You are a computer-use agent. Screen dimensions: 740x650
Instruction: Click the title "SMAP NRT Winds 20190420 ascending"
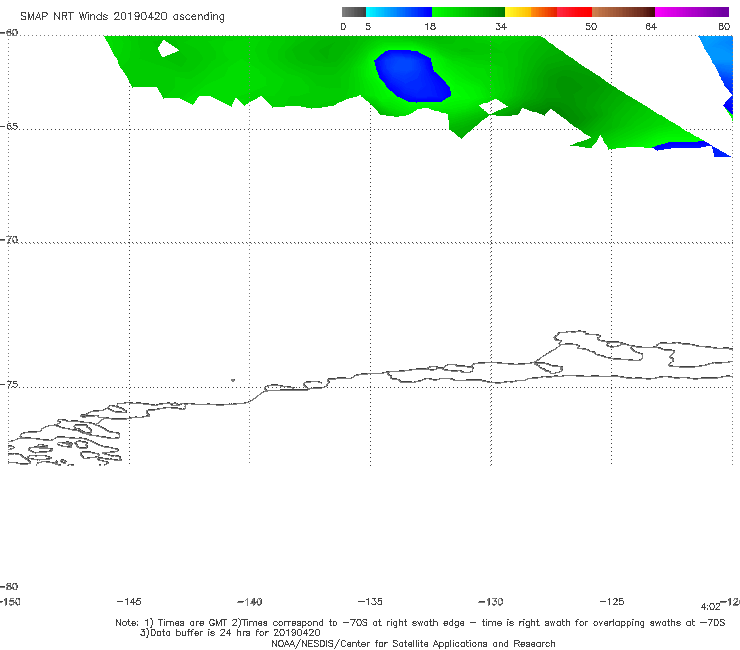(x=122, y=17)
